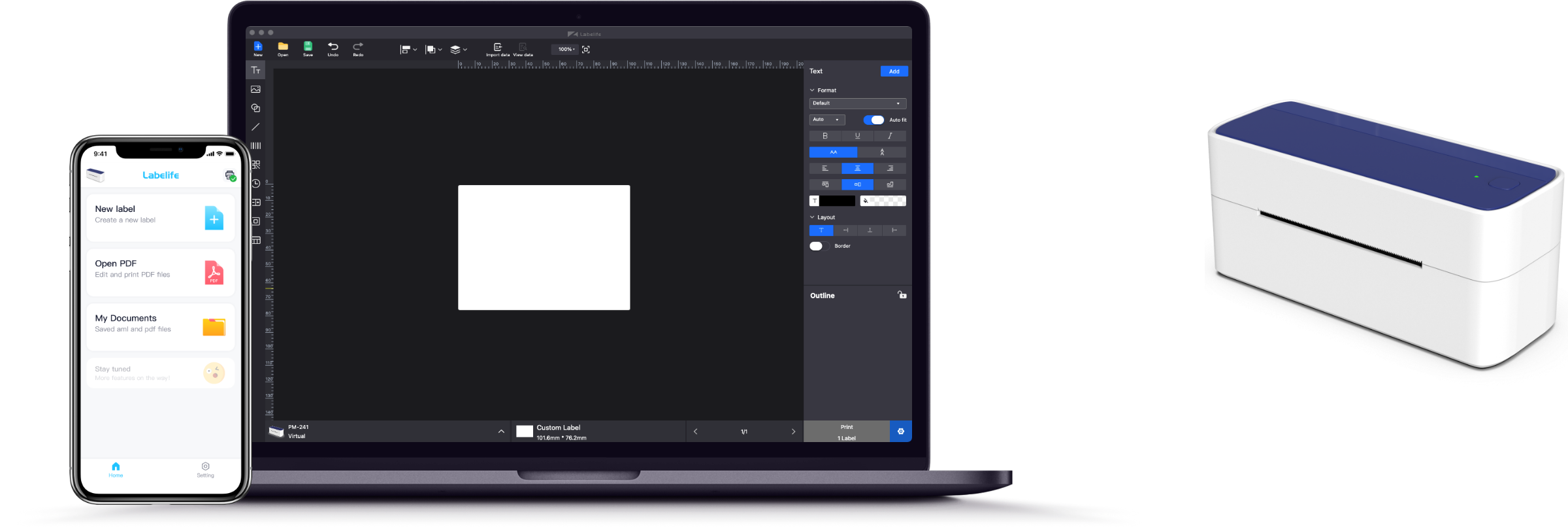Enable the Border toggle
The width and height of the screenshot is (1568, 531).
tap(819, 247)
